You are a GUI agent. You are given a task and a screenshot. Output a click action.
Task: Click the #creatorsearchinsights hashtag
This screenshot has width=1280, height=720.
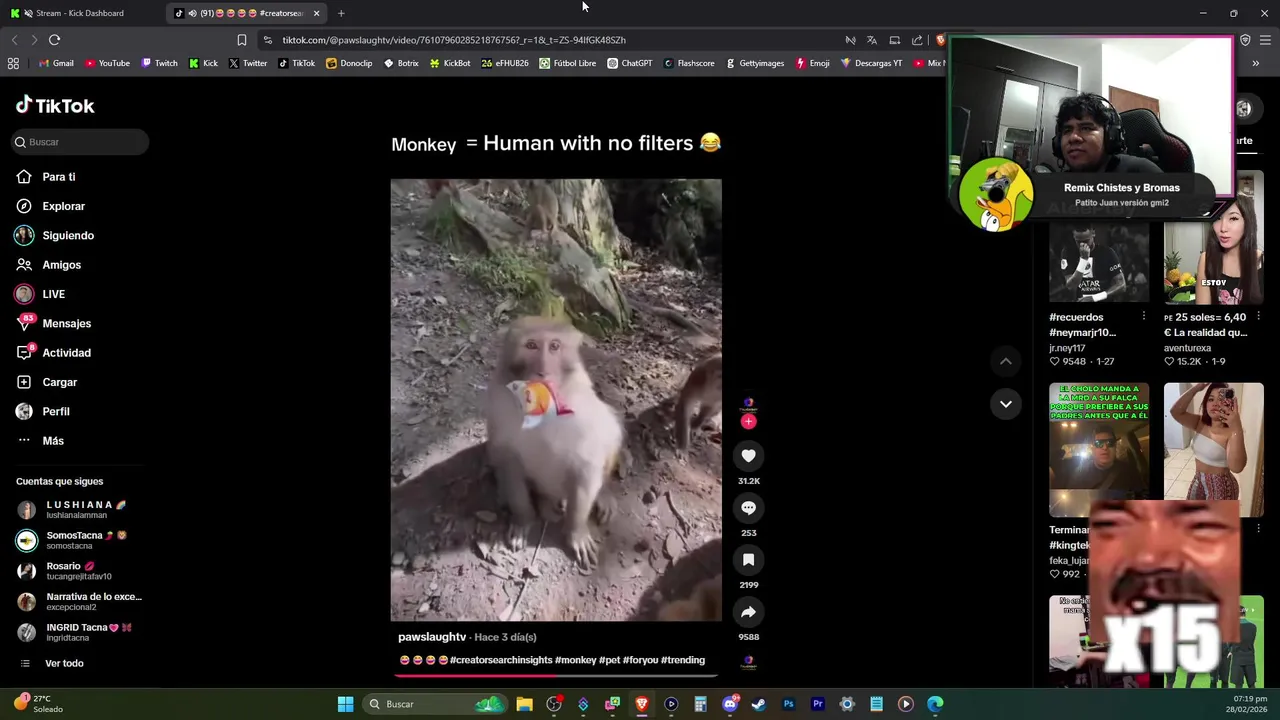pos(501,660)
